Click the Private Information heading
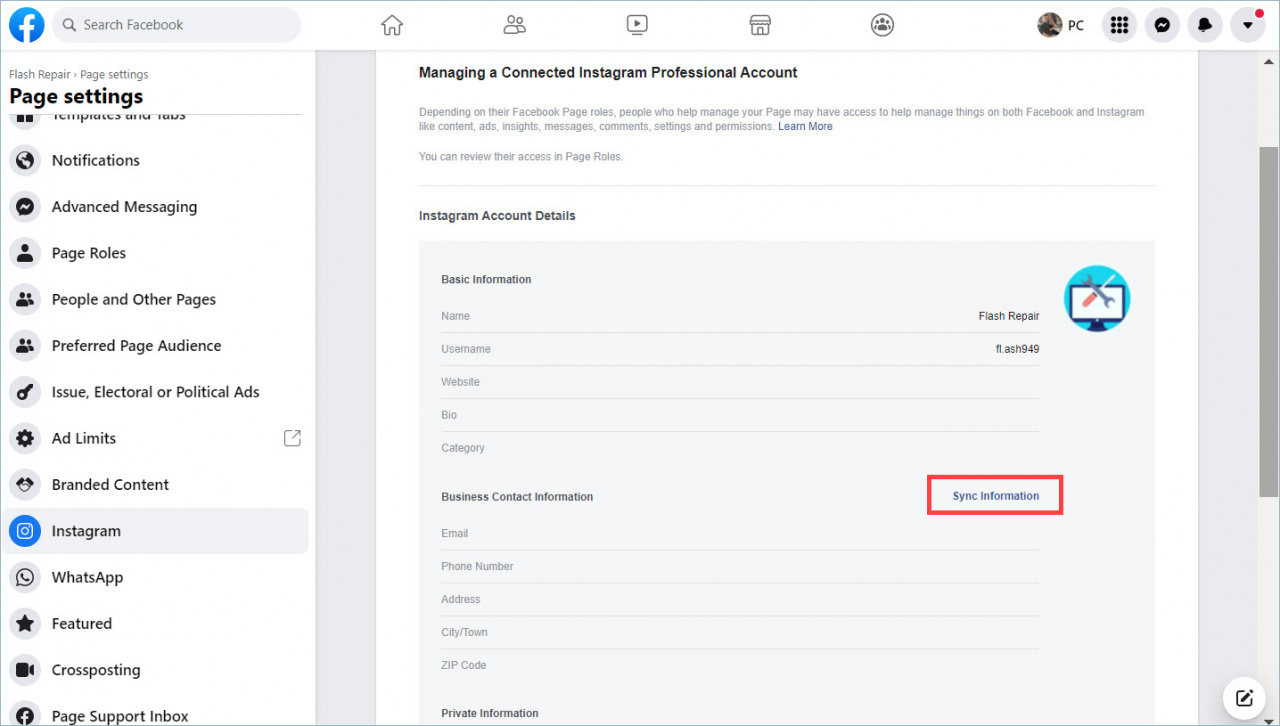 (490, 713)
